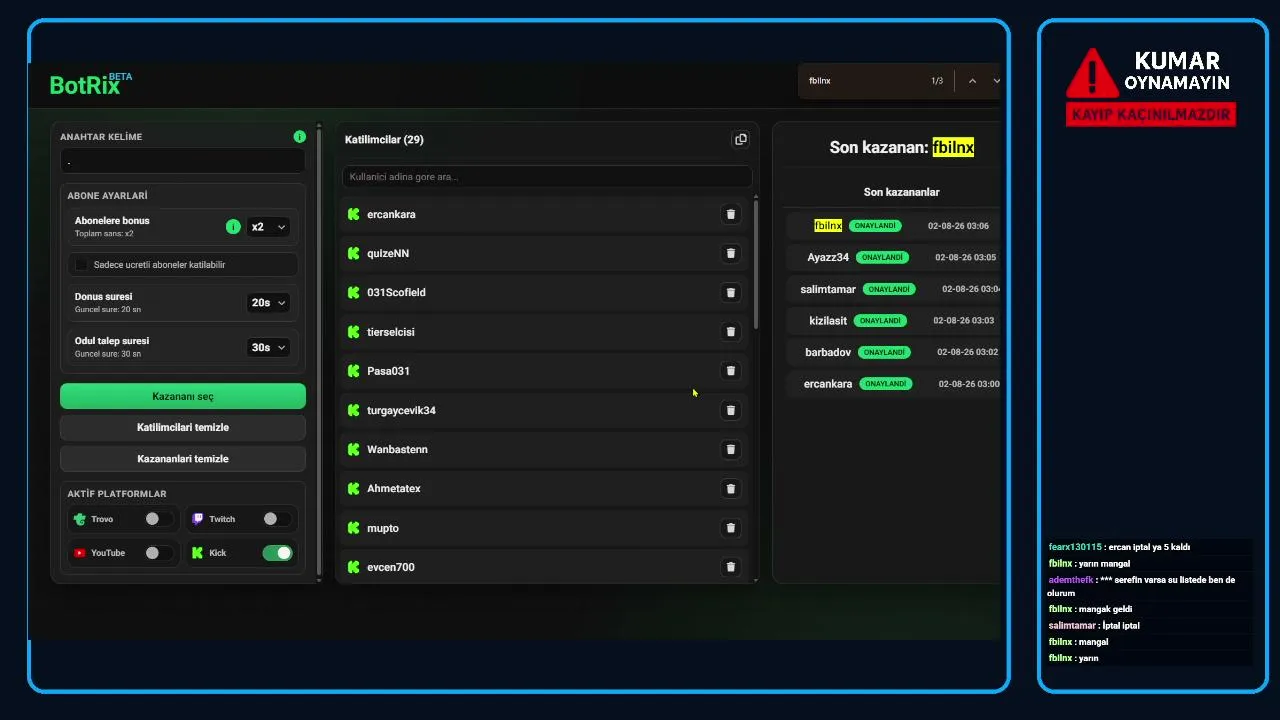The image size is (1280, 720).
Task: Click Onaylandi badge beside barbadov
Action: 884,352
